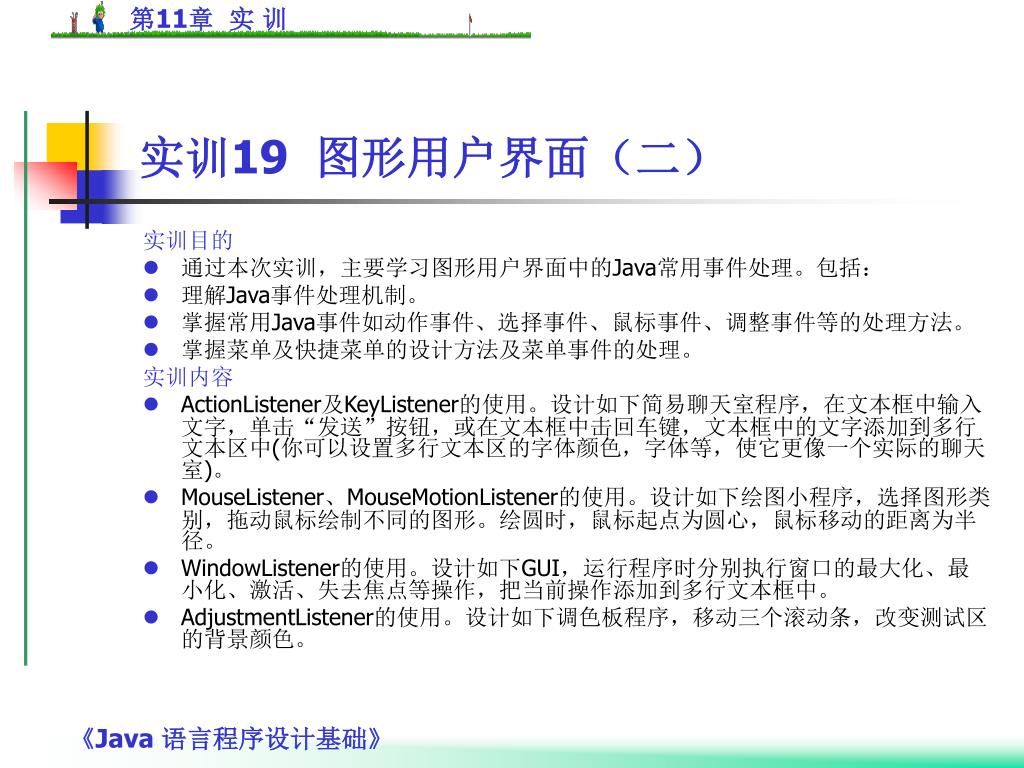Click the heading 实训目的

click(188, 240)
